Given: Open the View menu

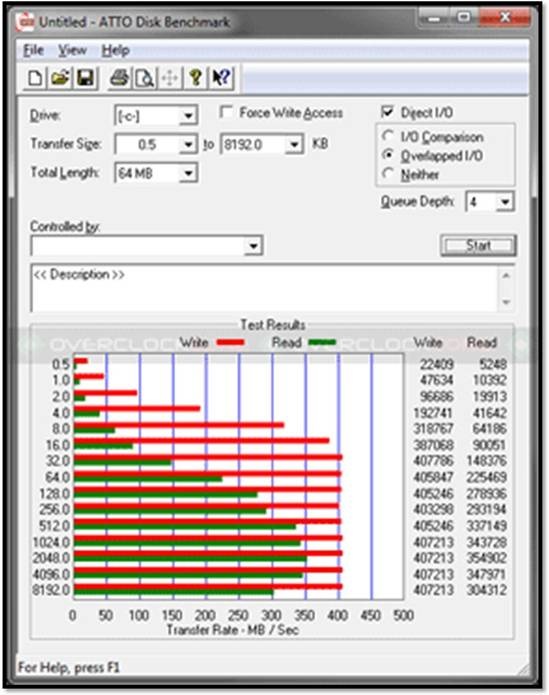Looking at the screenshot, I should [x=72, y=50].
